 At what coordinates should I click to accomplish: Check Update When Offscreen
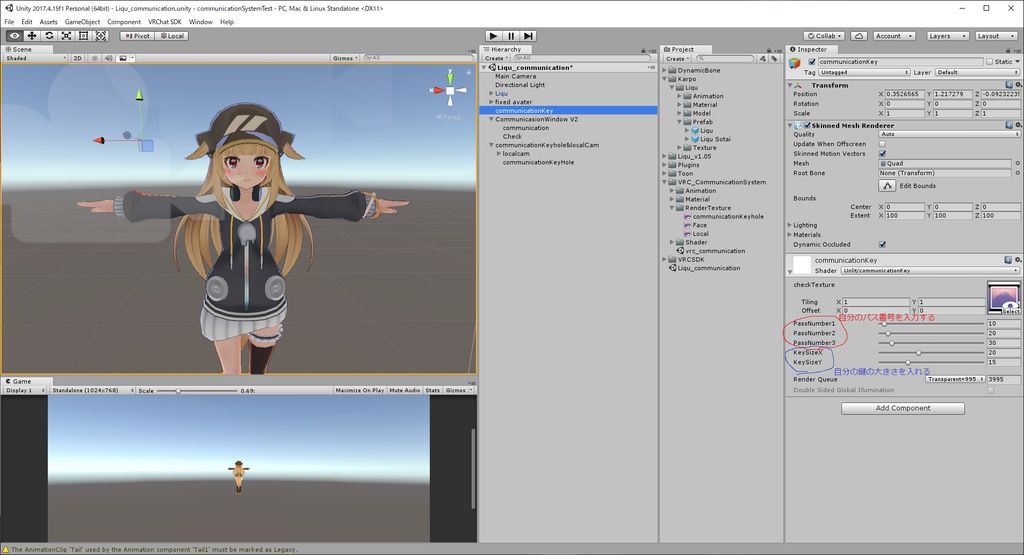pyautogui.click(x=882, y=144)
